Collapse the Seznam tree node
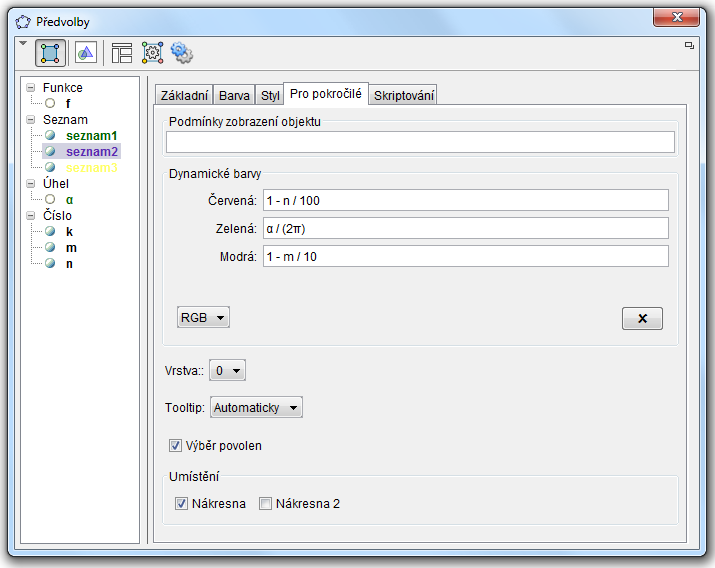 (31, 119)
